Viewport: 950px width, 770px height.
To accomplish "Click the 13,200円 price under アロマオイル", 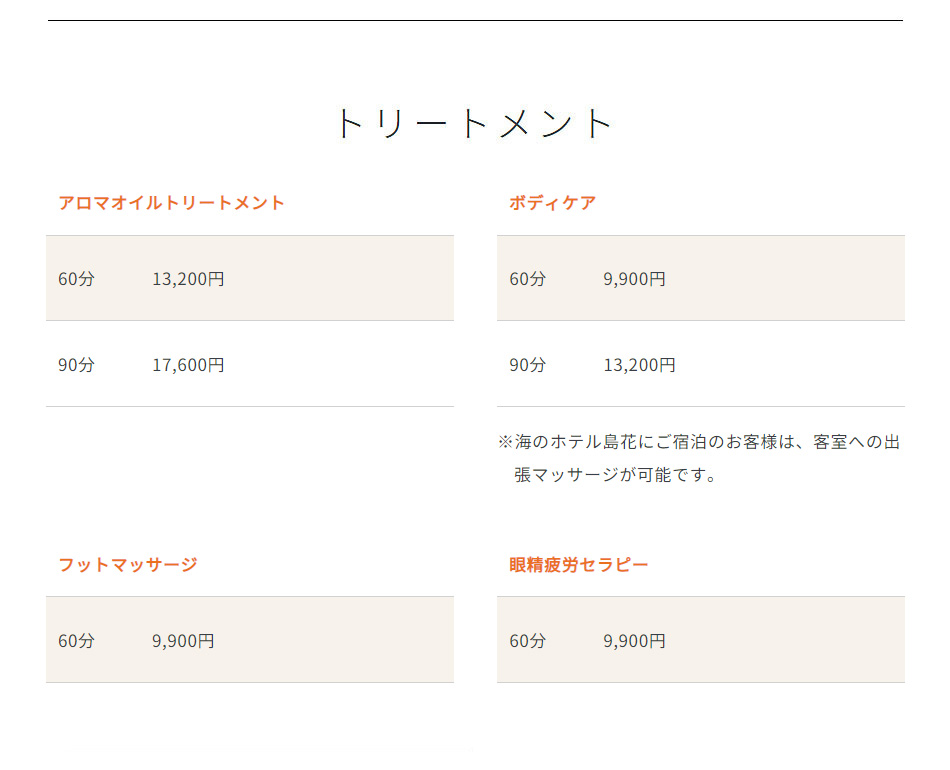I will [x=188, y=279].
